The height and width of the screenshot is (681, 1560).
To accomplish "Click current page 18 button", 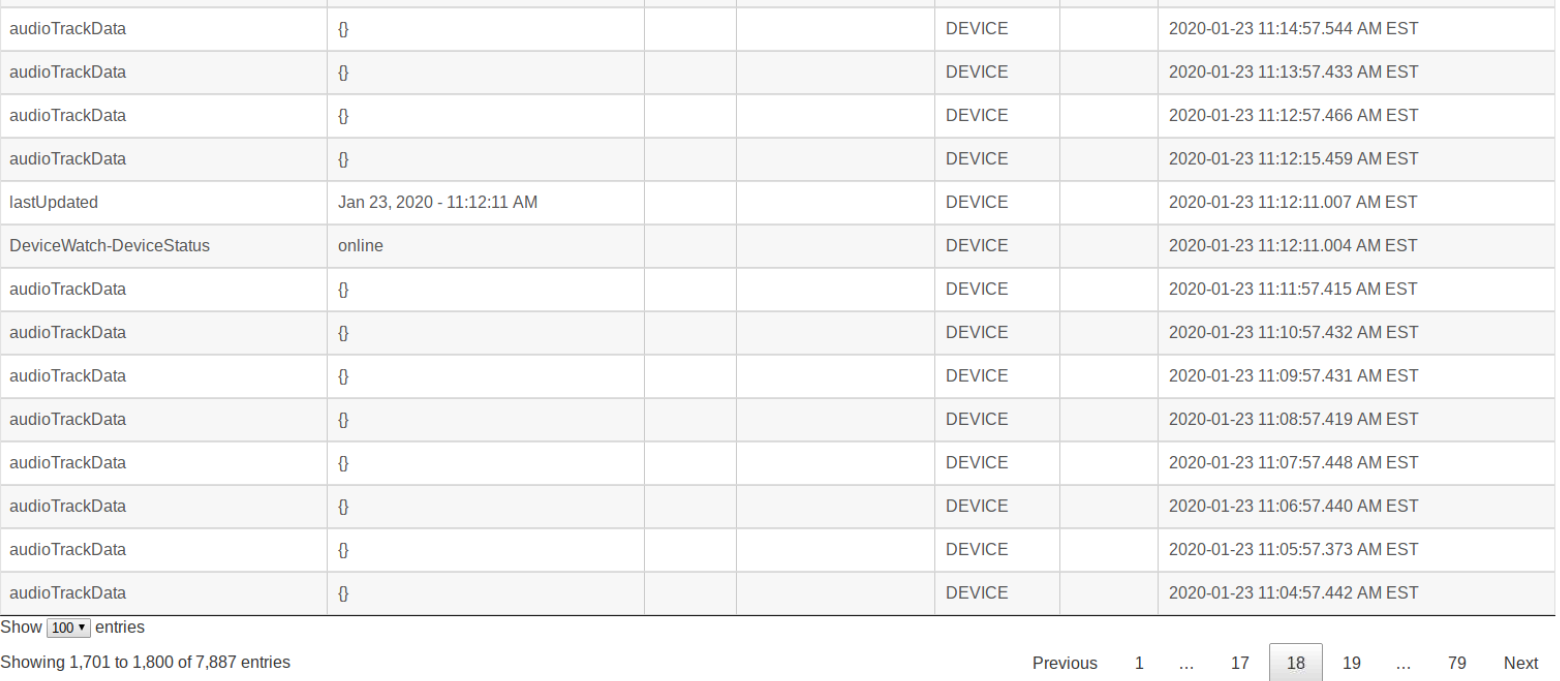I will tap(1296, 663).
